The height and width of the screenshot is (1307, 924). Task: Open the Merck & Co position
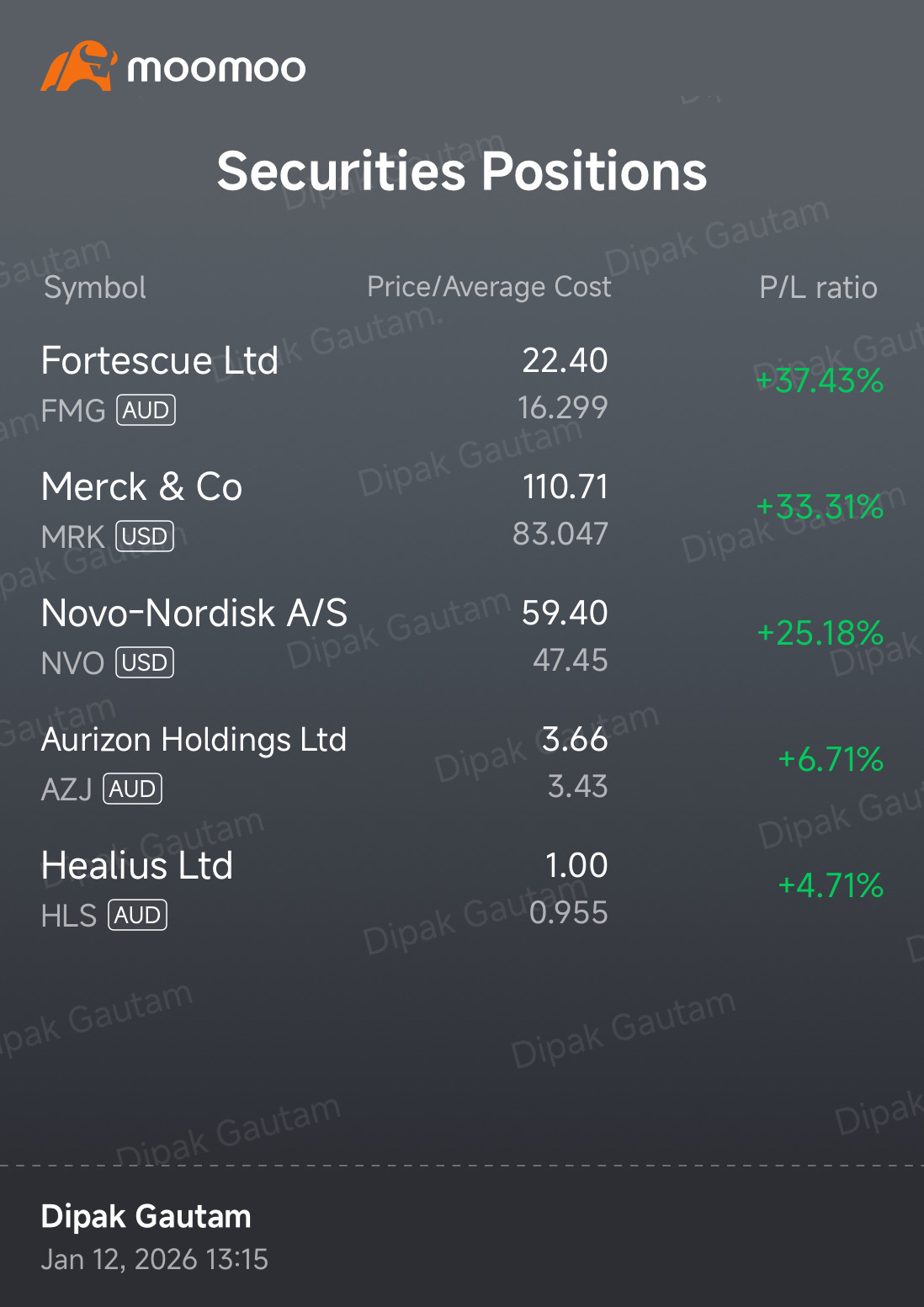coord(462,510)
